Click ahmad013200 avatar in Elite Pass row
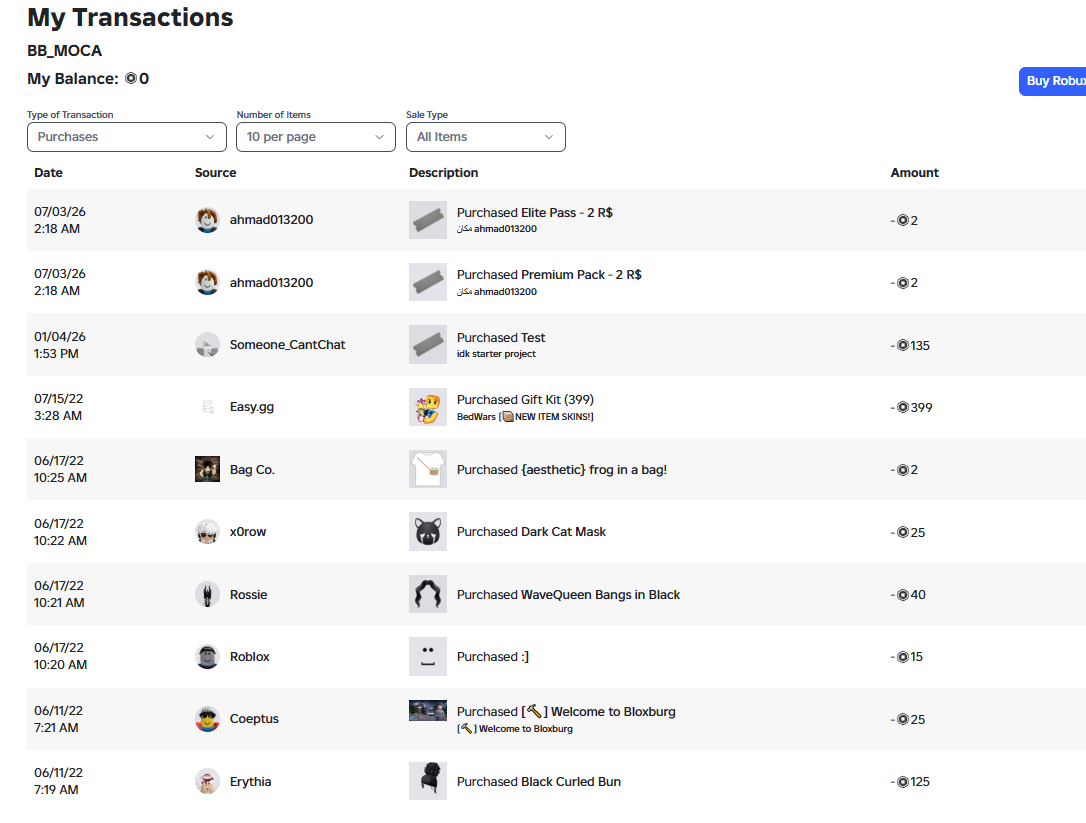The height and width of the screenshot is (823, 1086). tap(207, 220)
